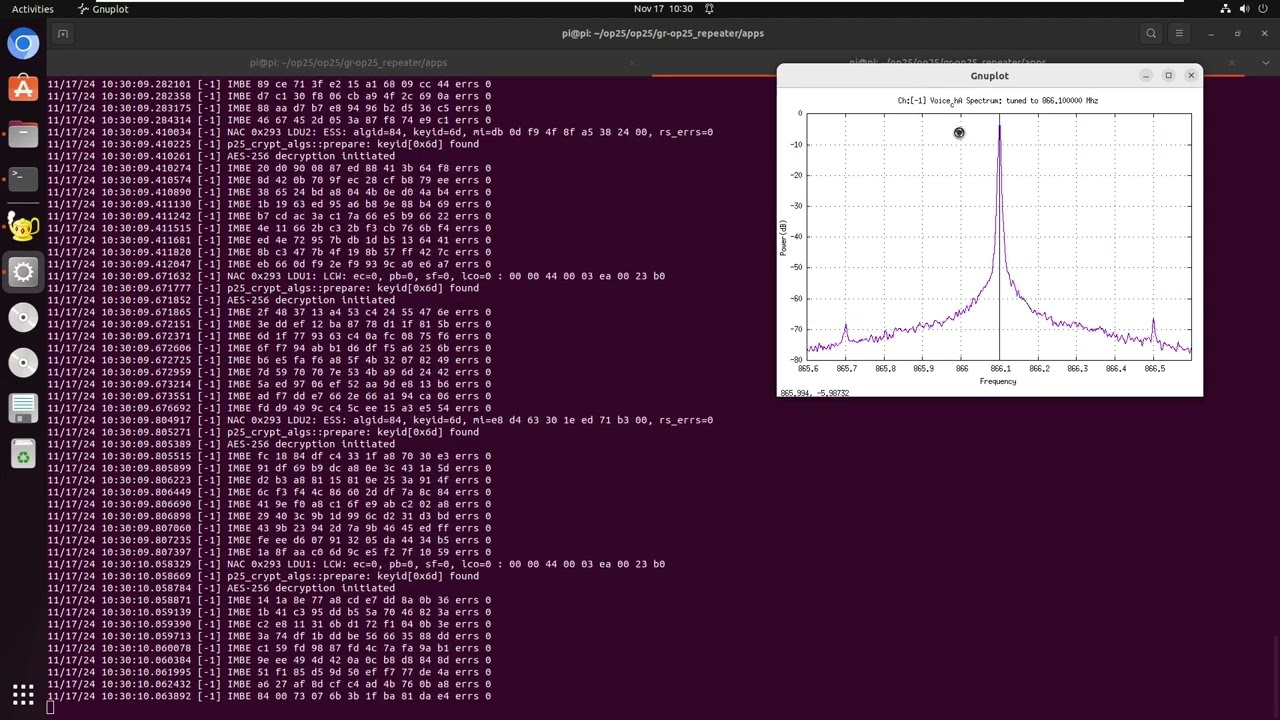
Task: Click the Gnuplot coordinates status readout
Action: (814, 393)
